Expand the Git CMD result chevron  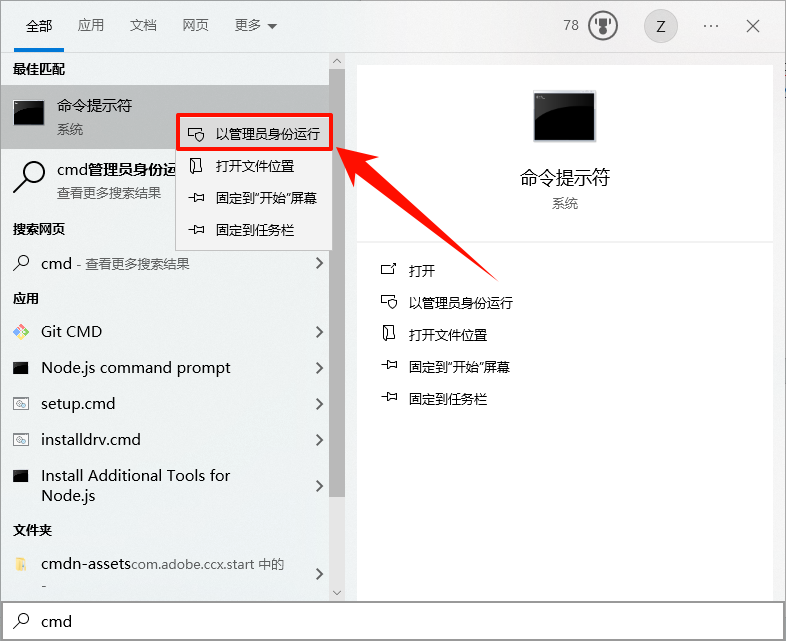coord(319,332)
